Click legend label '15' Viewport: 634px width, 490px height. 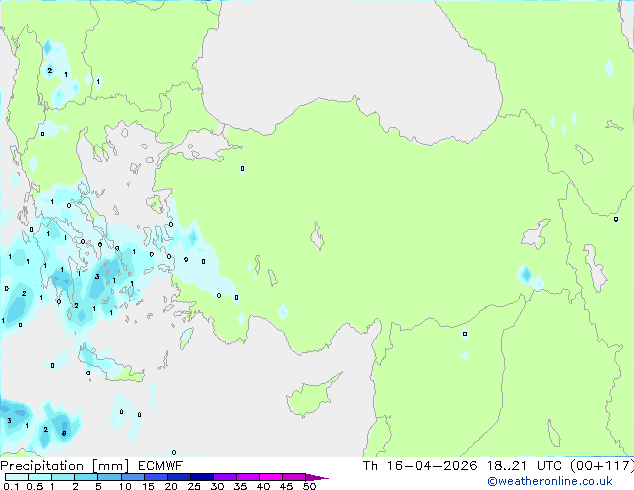[148, 486]
